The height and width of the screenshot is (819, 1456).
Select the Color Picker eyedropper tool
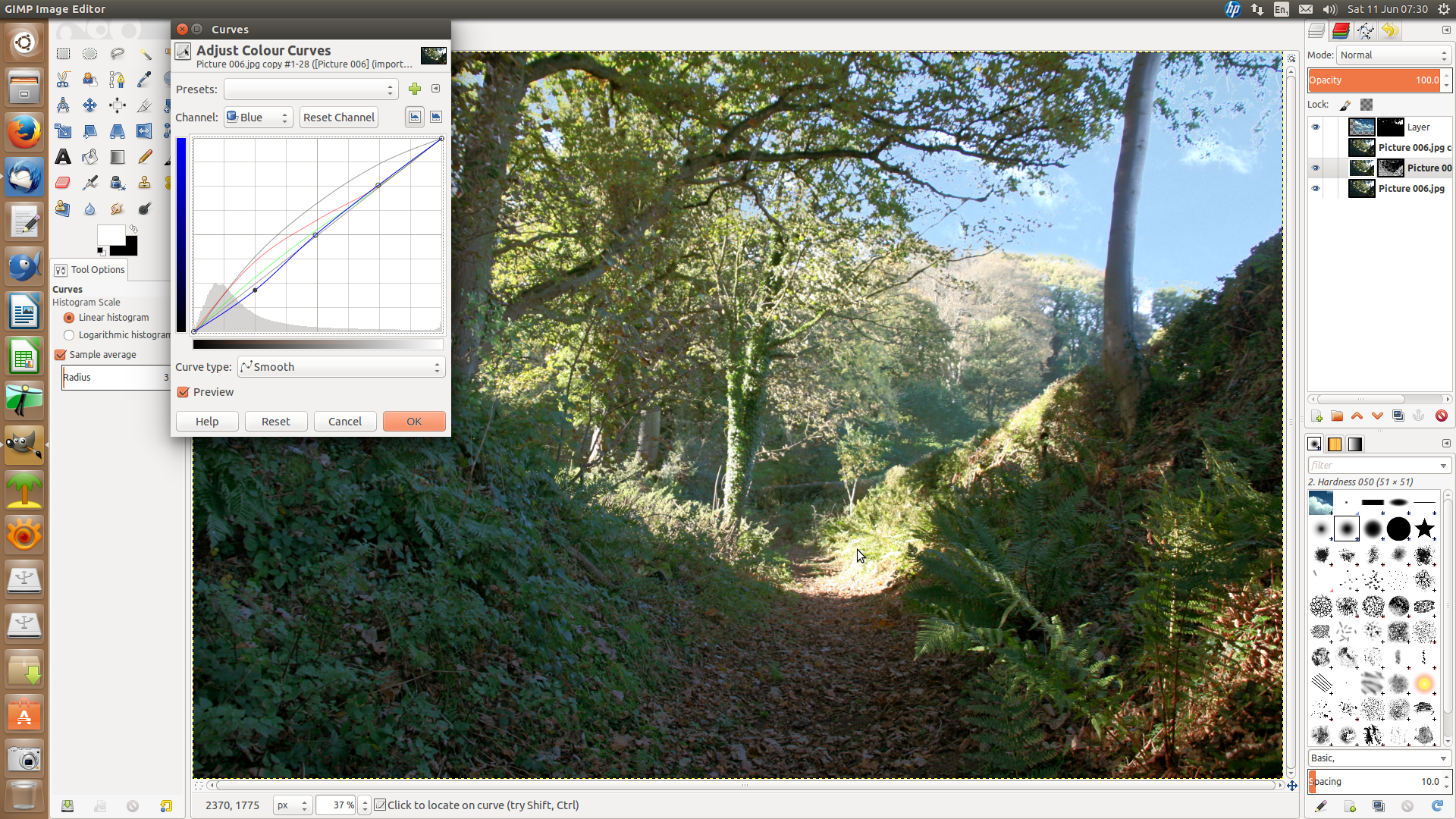144,80
